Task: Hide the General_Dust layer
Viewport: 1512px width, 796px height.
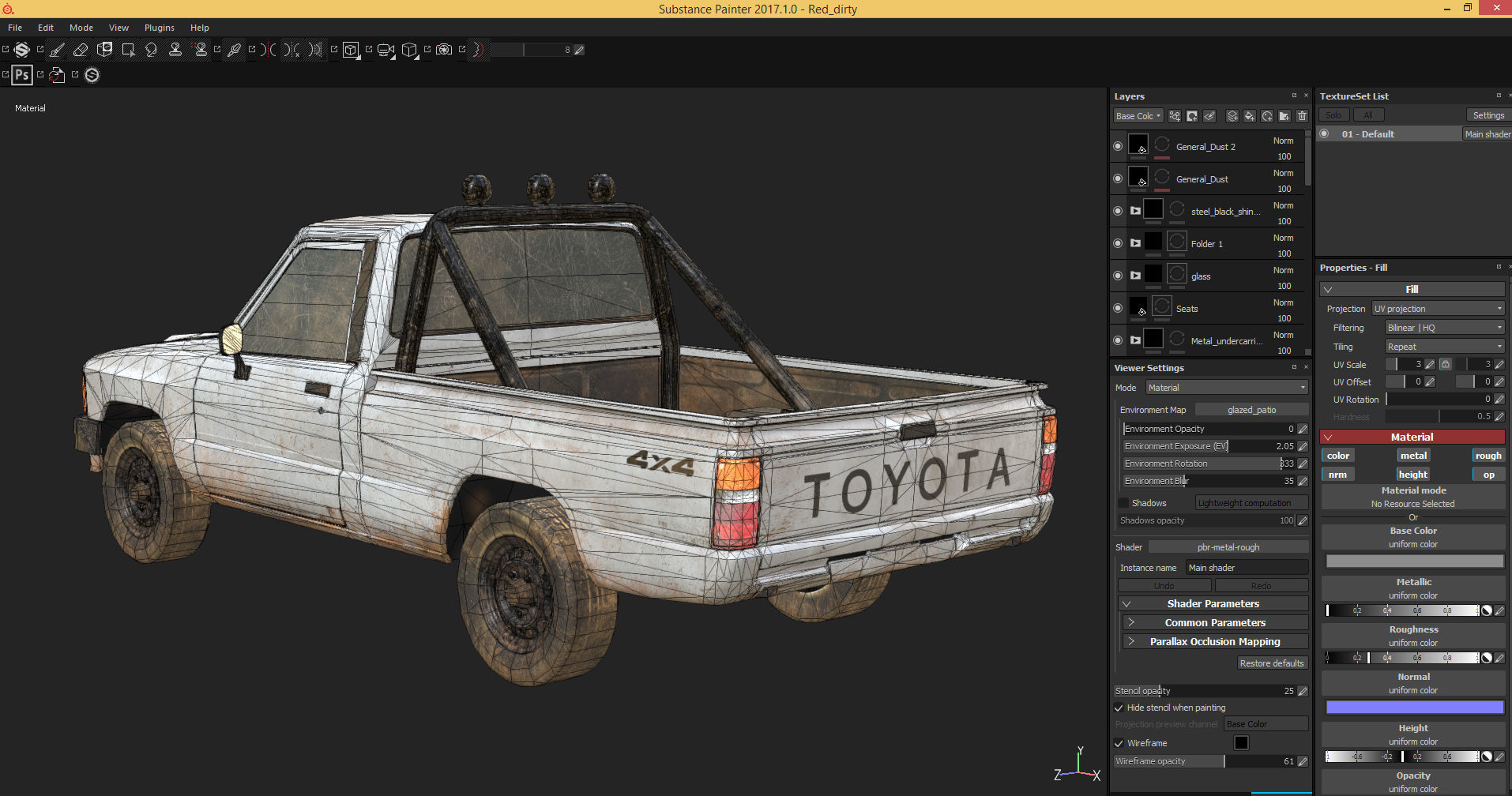Action: click(x=1118, y=178)
